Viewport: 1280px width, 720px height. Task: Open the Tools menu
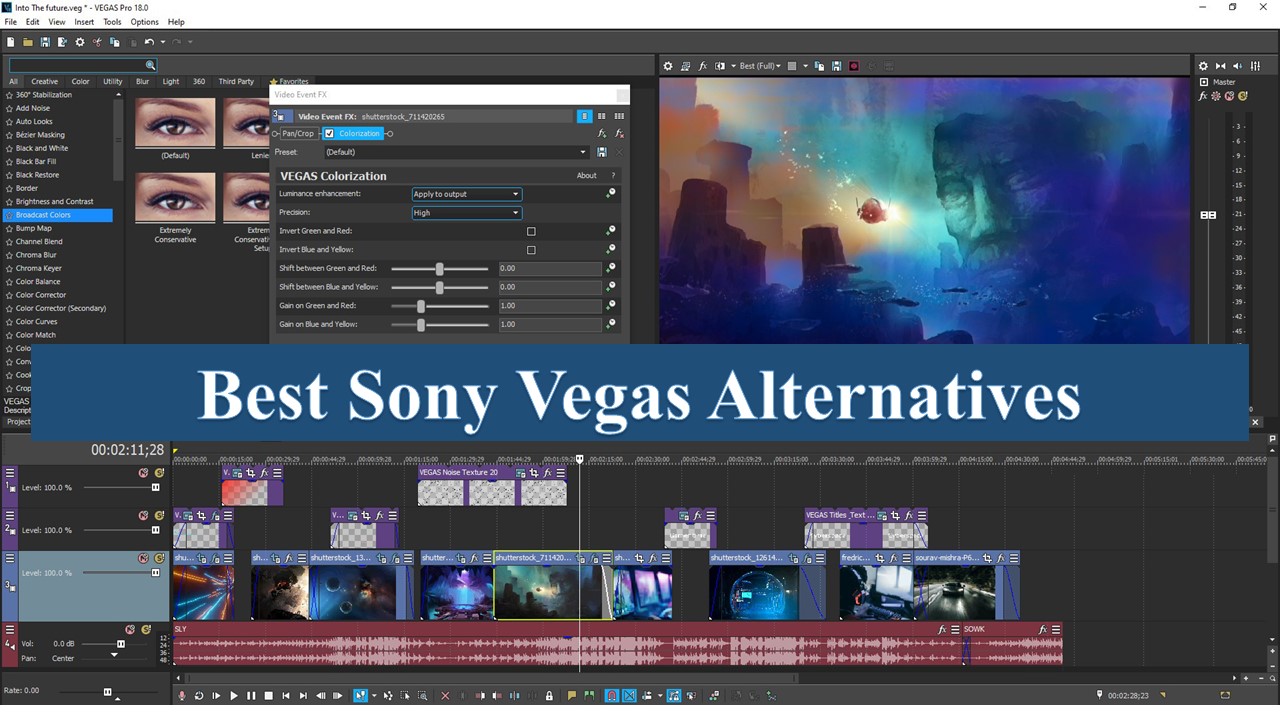click(x=112, y=21)
